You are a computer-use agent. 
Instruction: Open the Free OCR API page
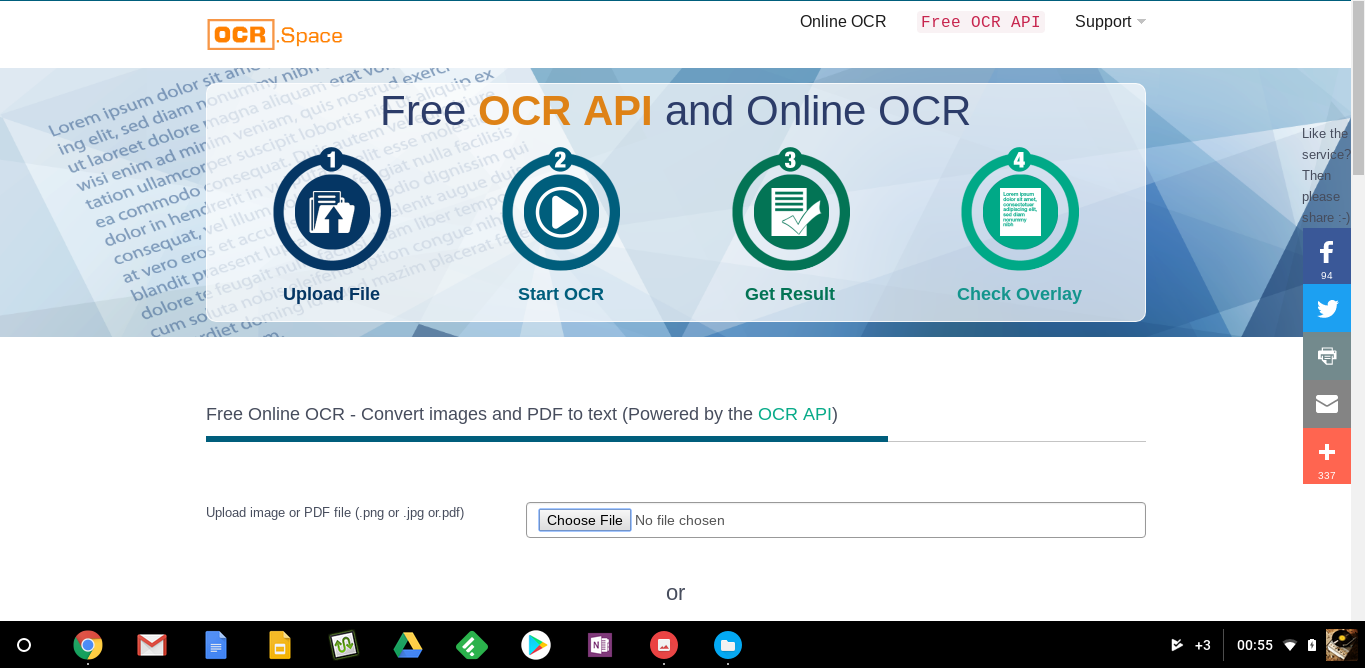point(981,22)
